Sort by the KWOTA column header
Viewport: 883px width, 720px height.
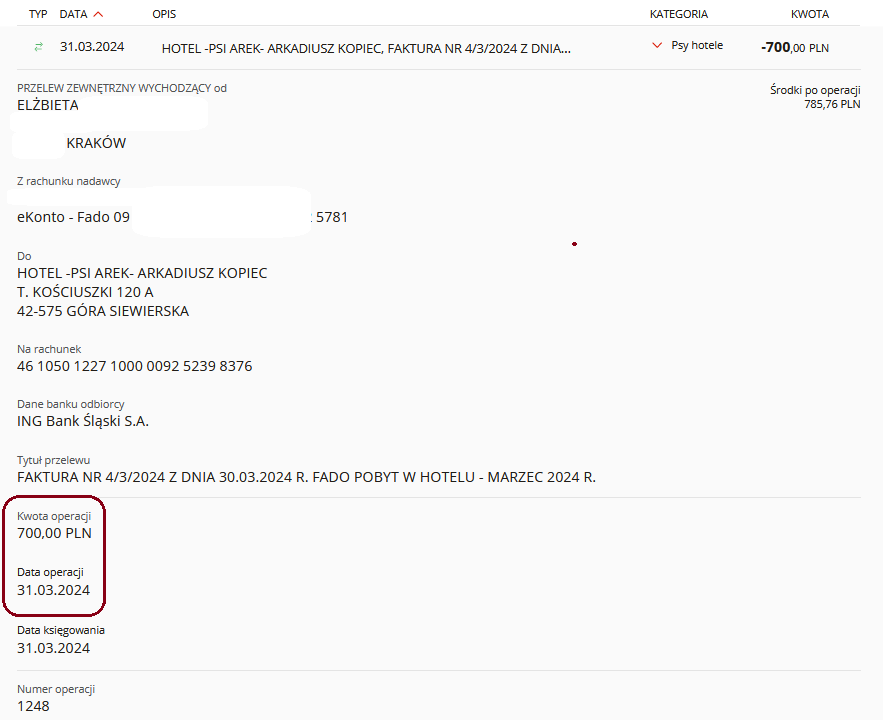coord(809,14)
